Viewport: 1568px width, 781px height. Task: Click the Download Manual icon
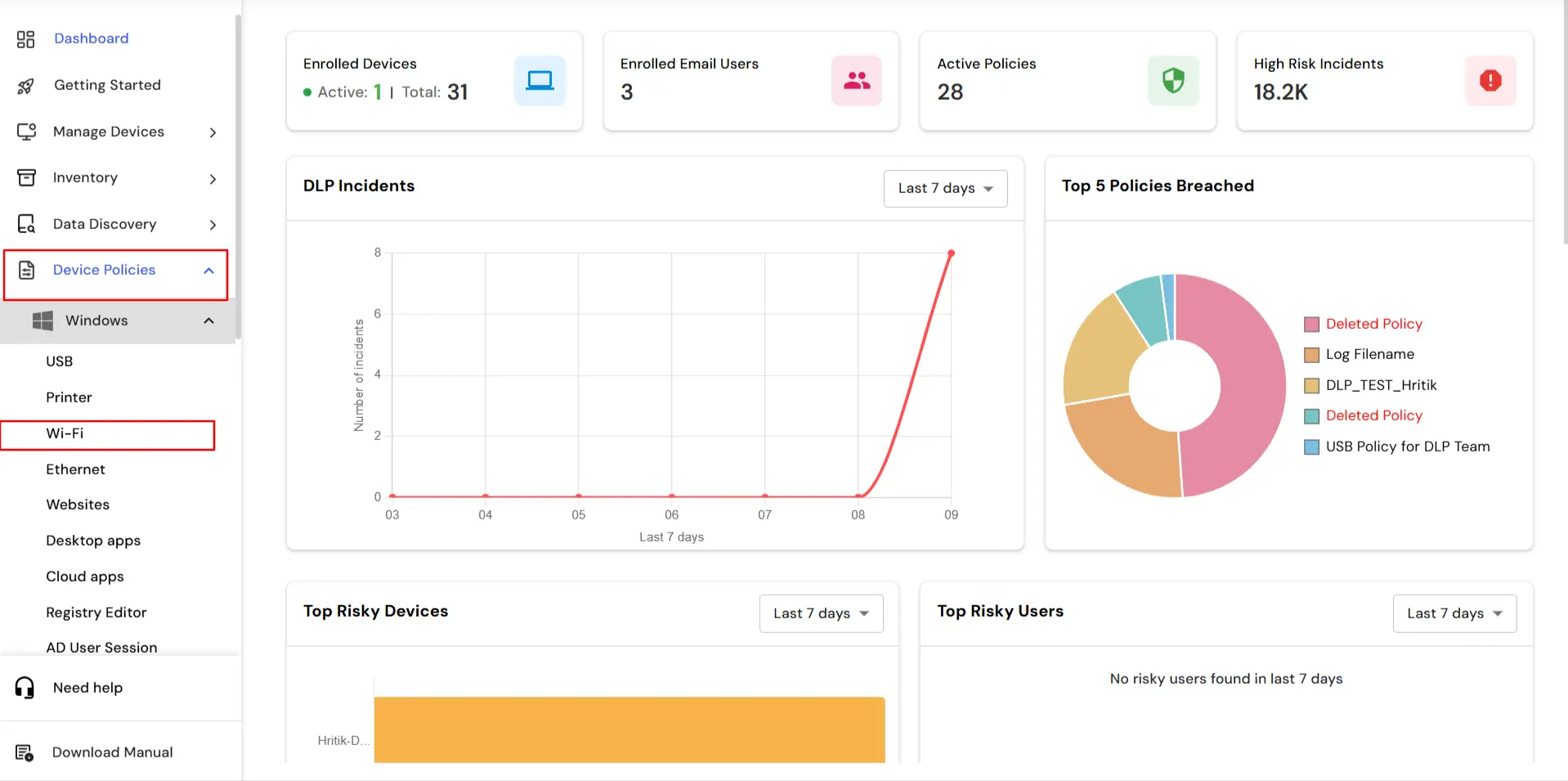coord(25,752)
